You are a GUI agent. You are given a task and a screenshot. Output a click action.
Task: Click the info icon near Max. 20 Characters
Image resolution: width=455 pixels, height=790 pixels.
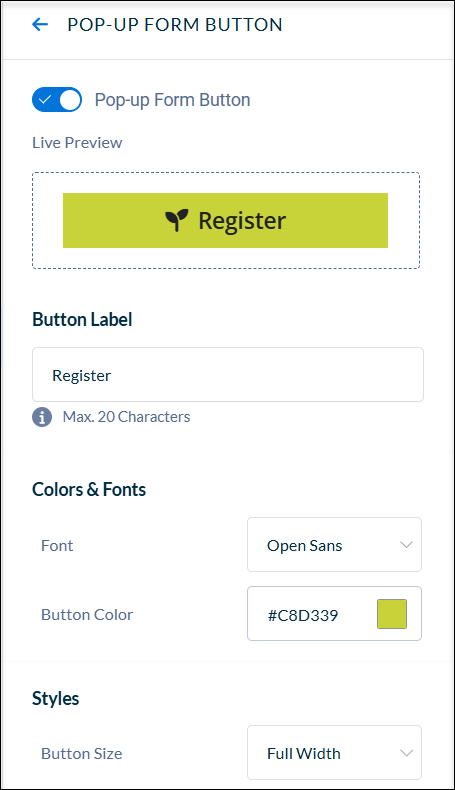(x=42, y=417)
